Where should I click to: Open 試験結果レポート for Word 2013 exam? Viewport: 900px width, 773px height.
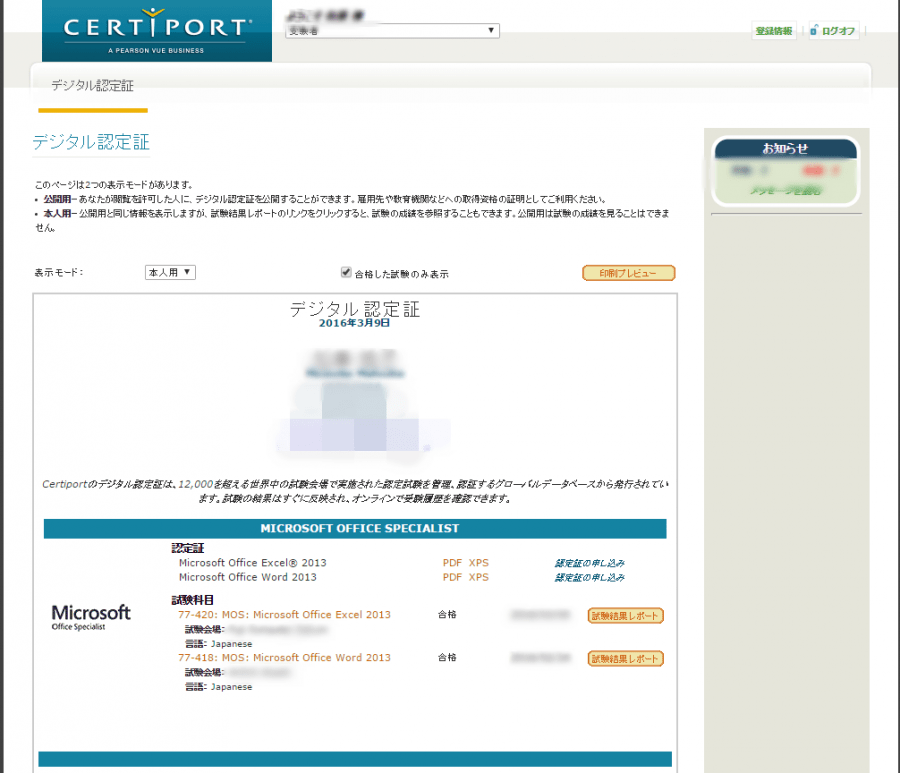click(626, 659)
